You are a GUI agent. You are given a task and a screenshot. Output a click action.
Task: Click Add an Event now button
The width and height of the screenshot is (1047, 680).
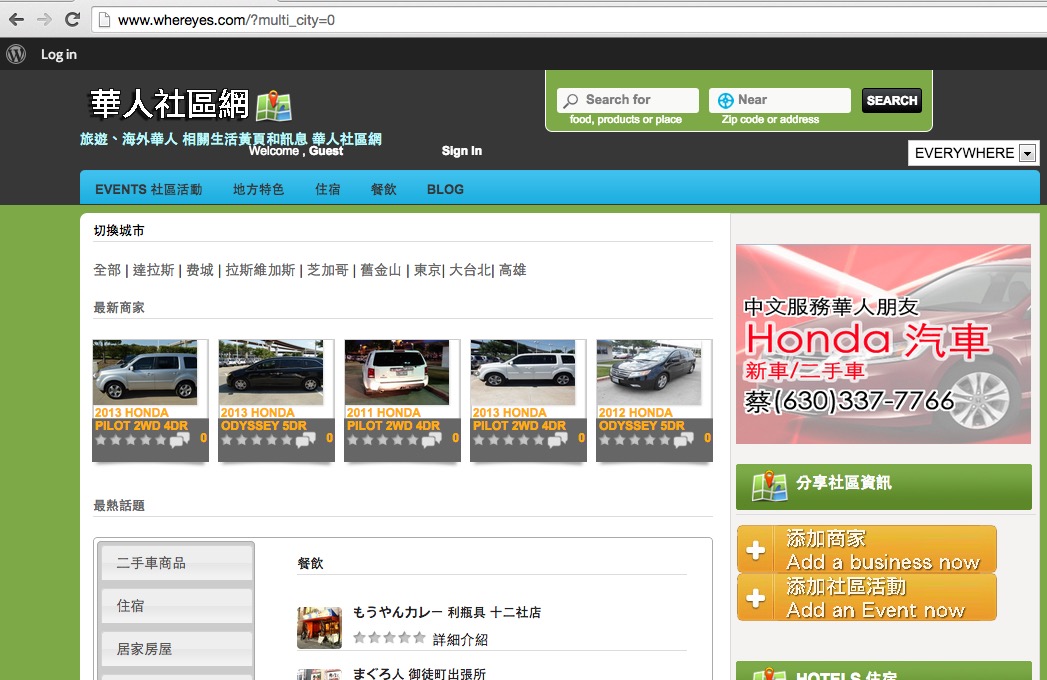click(867, 597)
